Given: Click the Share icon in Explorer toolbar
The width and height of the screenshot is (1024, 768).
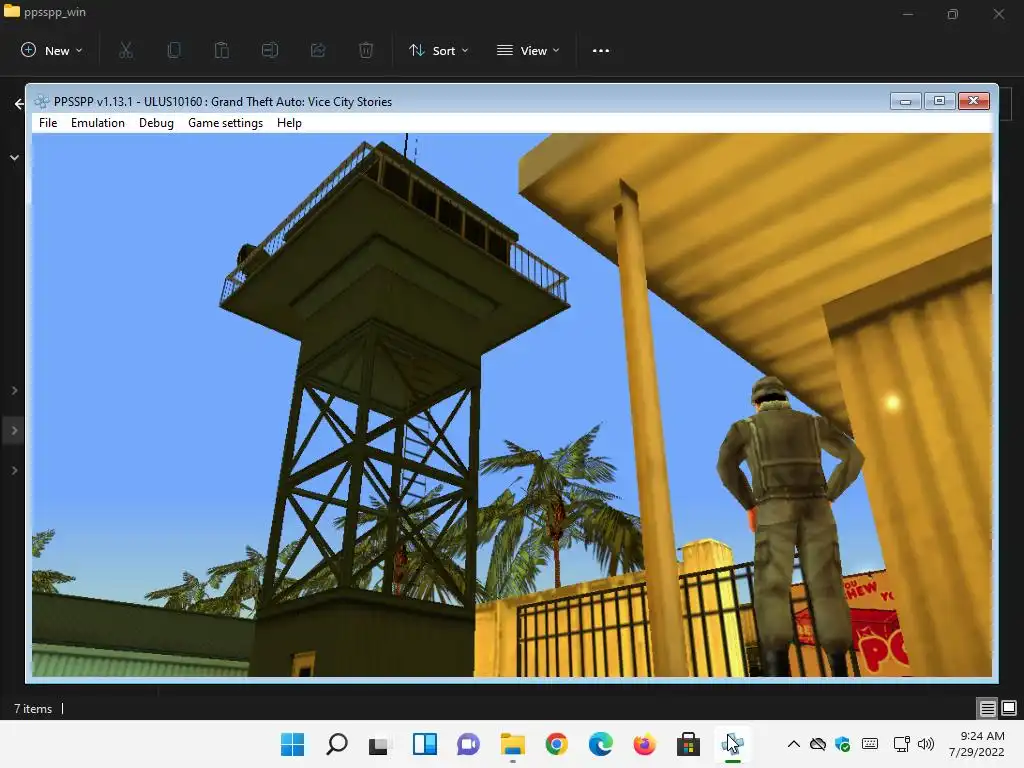Looking at the screenshot, I should tap(318, 50).
